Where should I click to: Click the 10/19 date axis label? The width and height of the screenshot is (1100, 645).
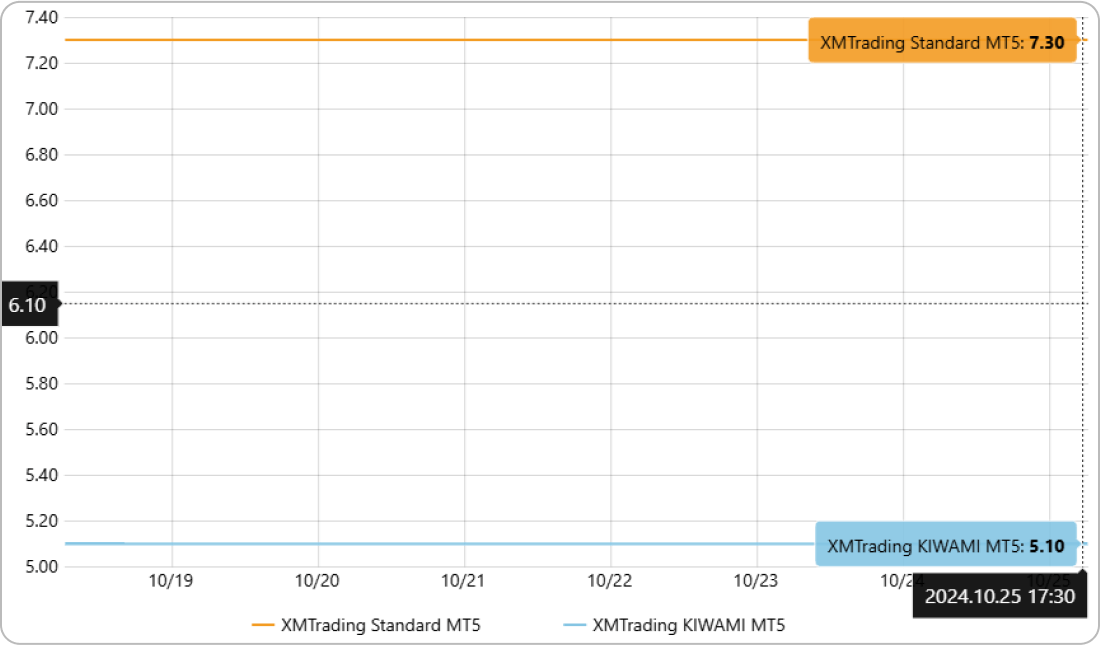[172, 581]
